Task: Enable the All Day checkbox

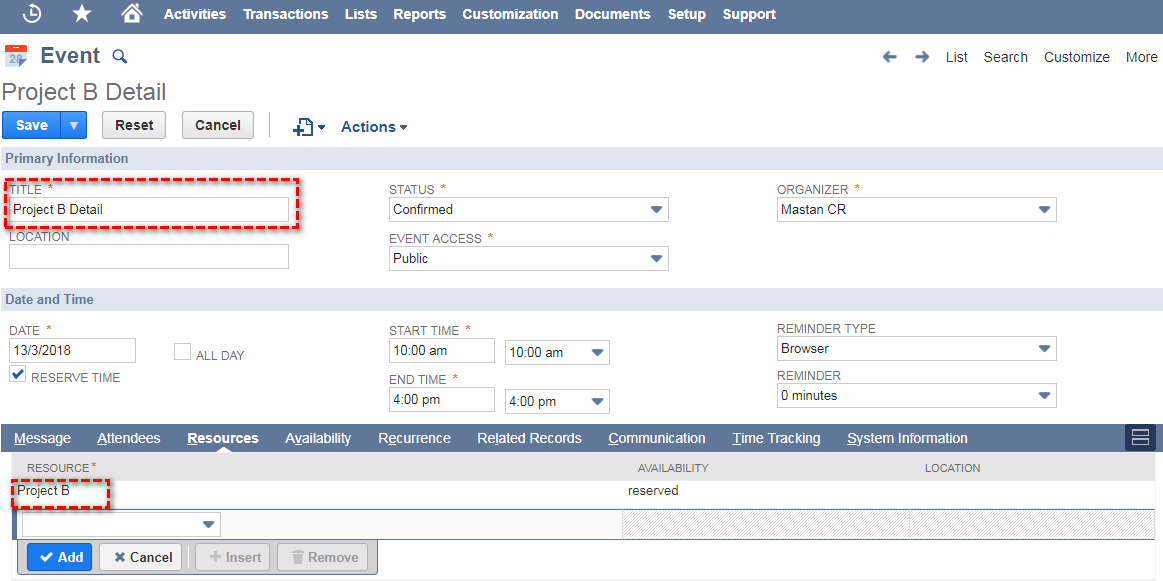Action: pyautogui.click(x=182, y=352)
